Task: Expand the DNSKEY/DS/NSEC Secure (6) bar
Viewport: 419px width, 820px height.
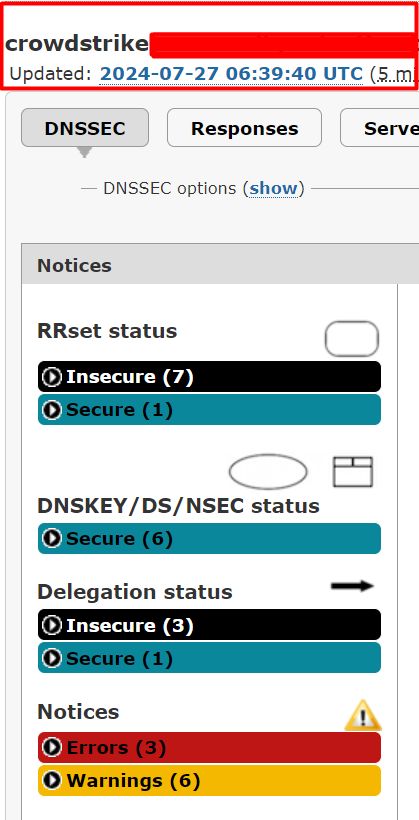Action: (209, 538)
